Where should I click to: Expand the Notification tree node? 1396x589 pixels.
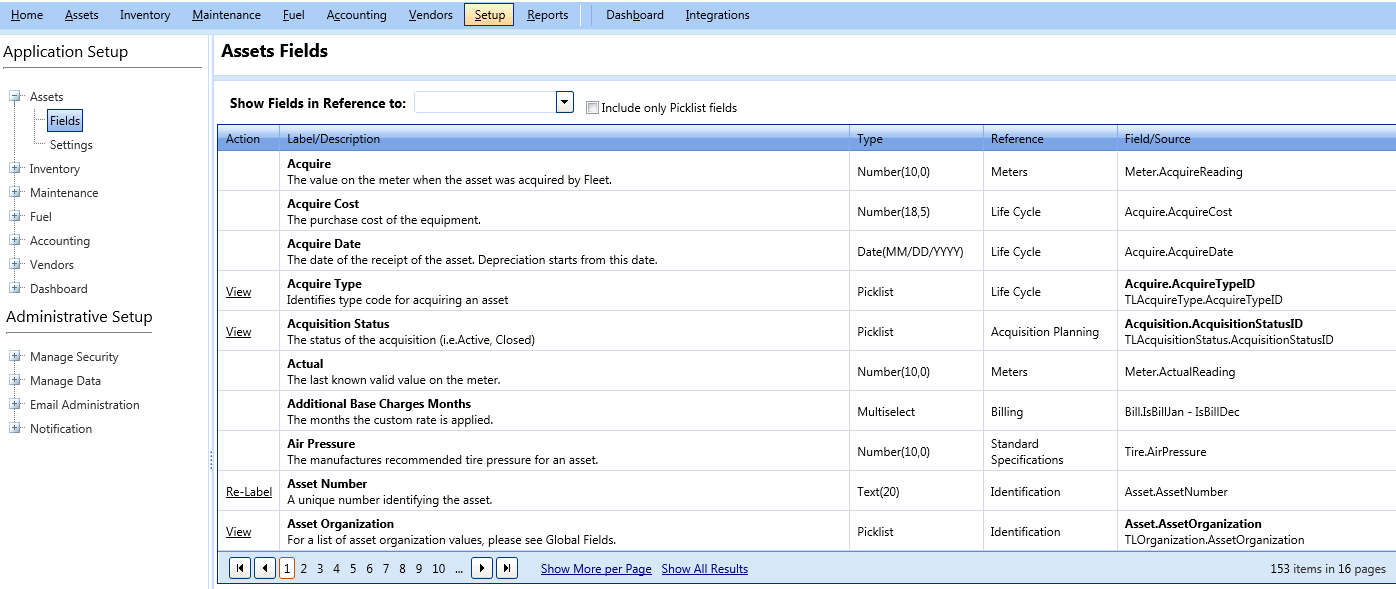coord(15,429)
